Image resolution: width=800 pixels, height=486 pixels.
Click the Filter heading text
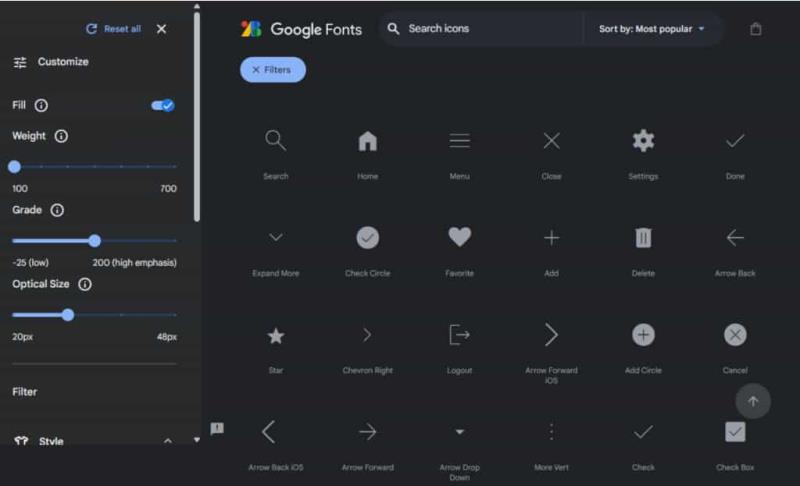(x=24, y=392)
